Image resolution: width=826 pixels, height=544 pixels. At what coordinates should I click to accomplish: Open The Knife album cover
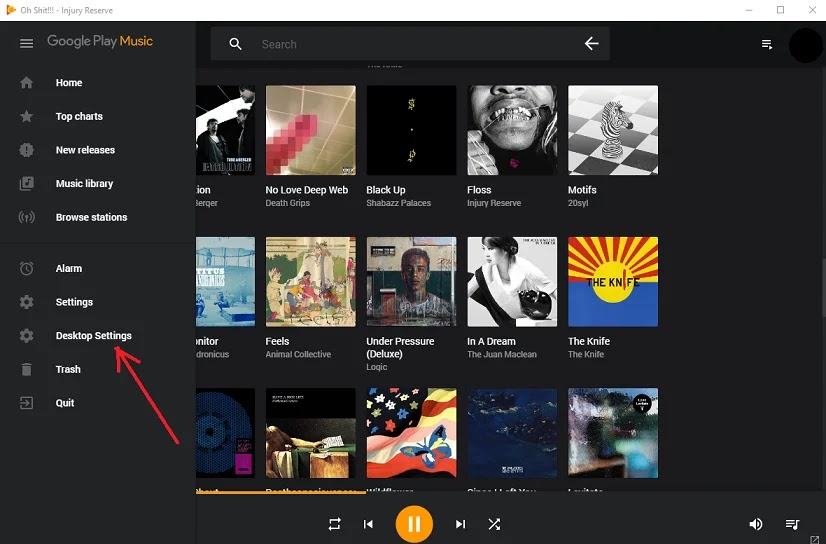click(x=613, y=282)
